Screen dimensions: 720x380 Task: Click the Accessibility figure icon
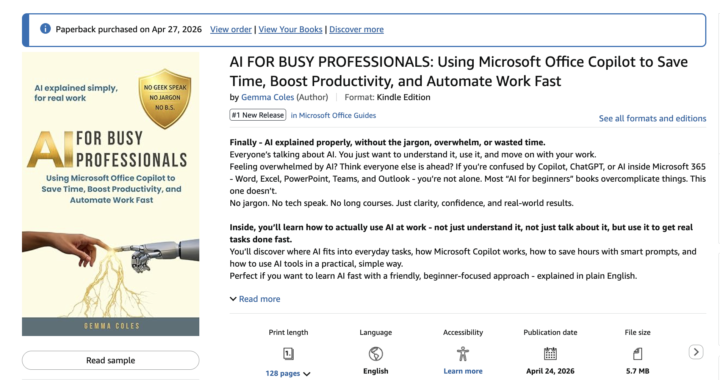(463, 354)
